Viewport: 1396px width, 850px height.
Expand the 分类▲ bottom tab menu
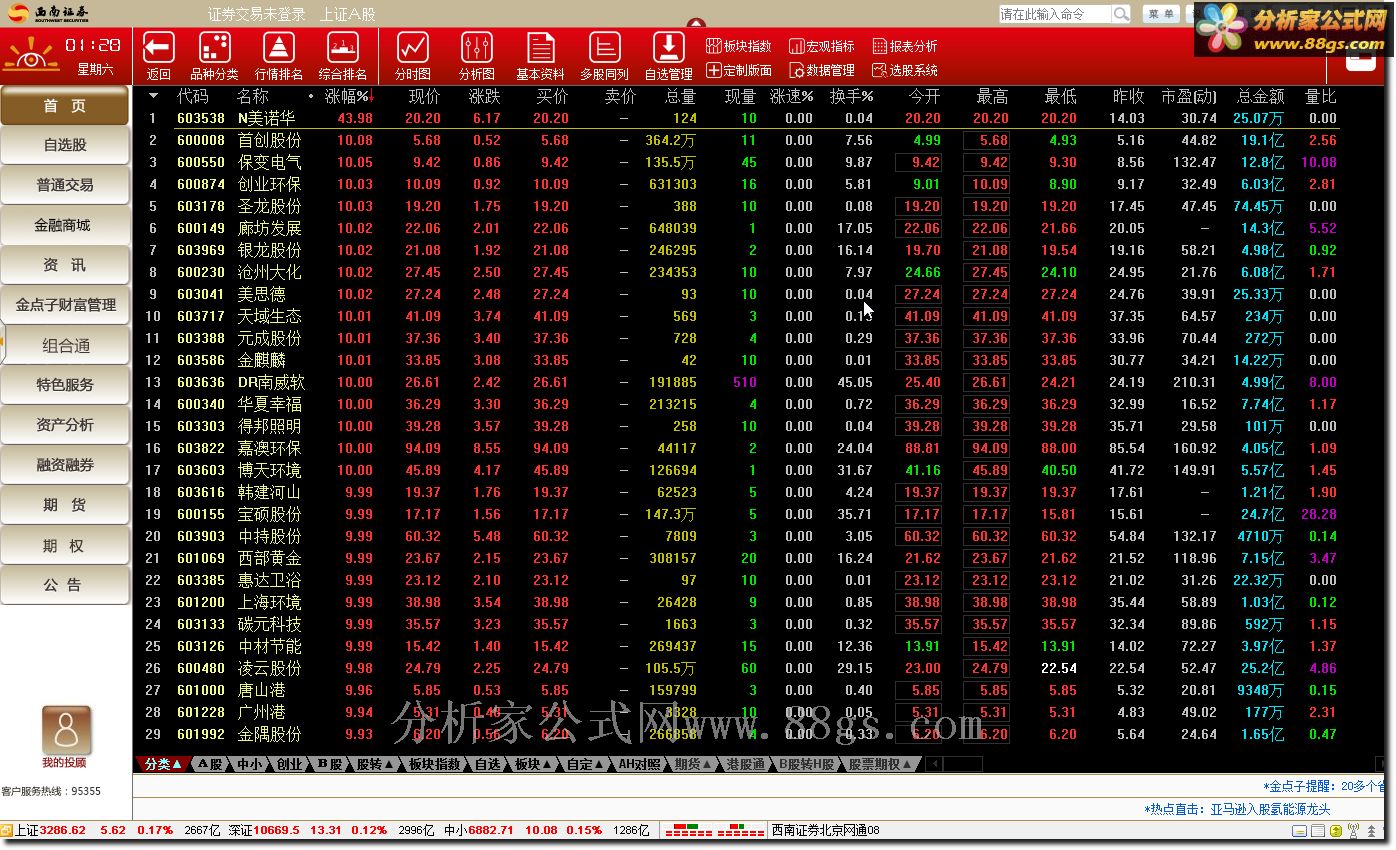pyautogui.click(x=163, y=764)
